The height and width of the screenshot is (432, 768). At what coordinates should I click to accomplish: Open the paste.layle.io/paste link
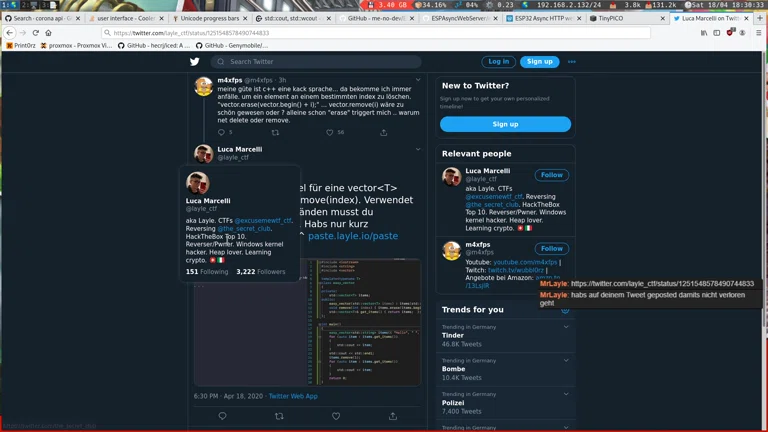[353, 236]
